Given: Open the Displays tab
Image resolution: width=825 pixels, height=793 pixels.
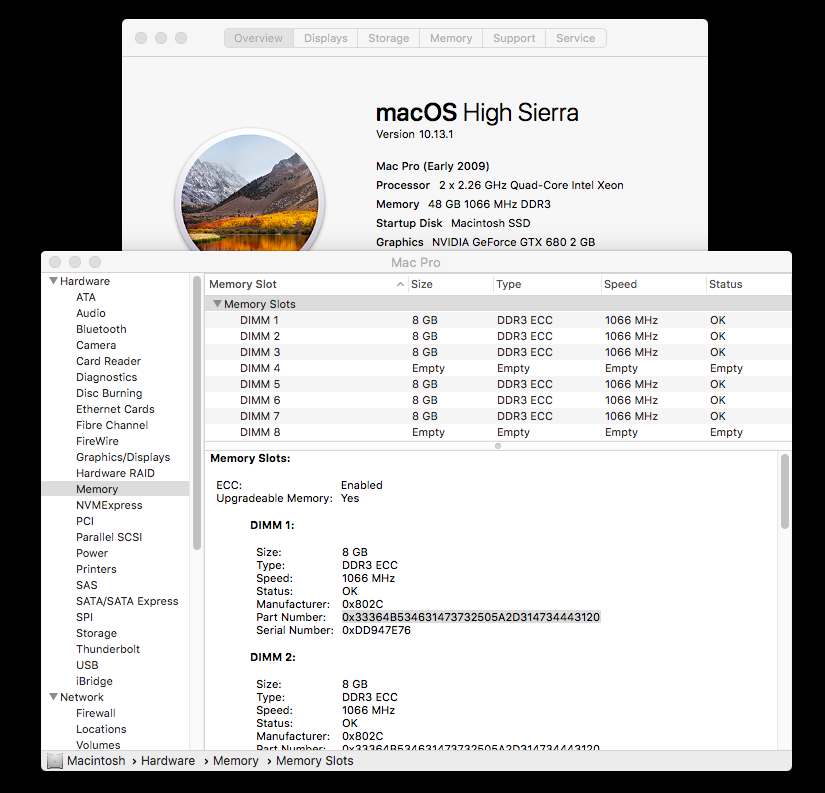Looking at the screenshot, I should (326, 38).
